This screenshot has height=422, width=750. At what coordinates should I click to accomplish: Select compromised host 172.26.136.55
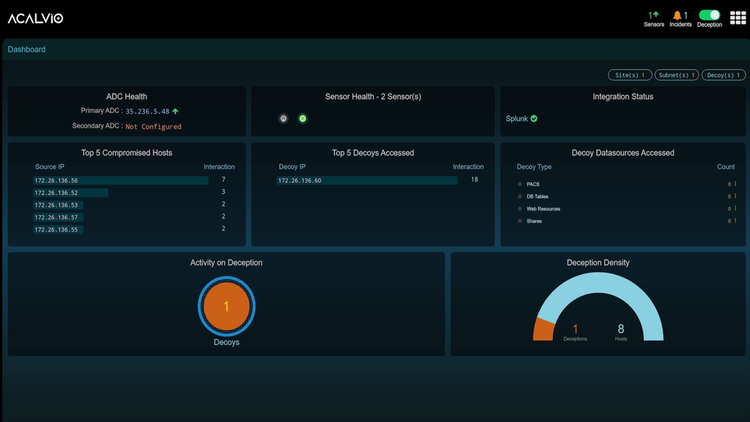click(58, 230)
